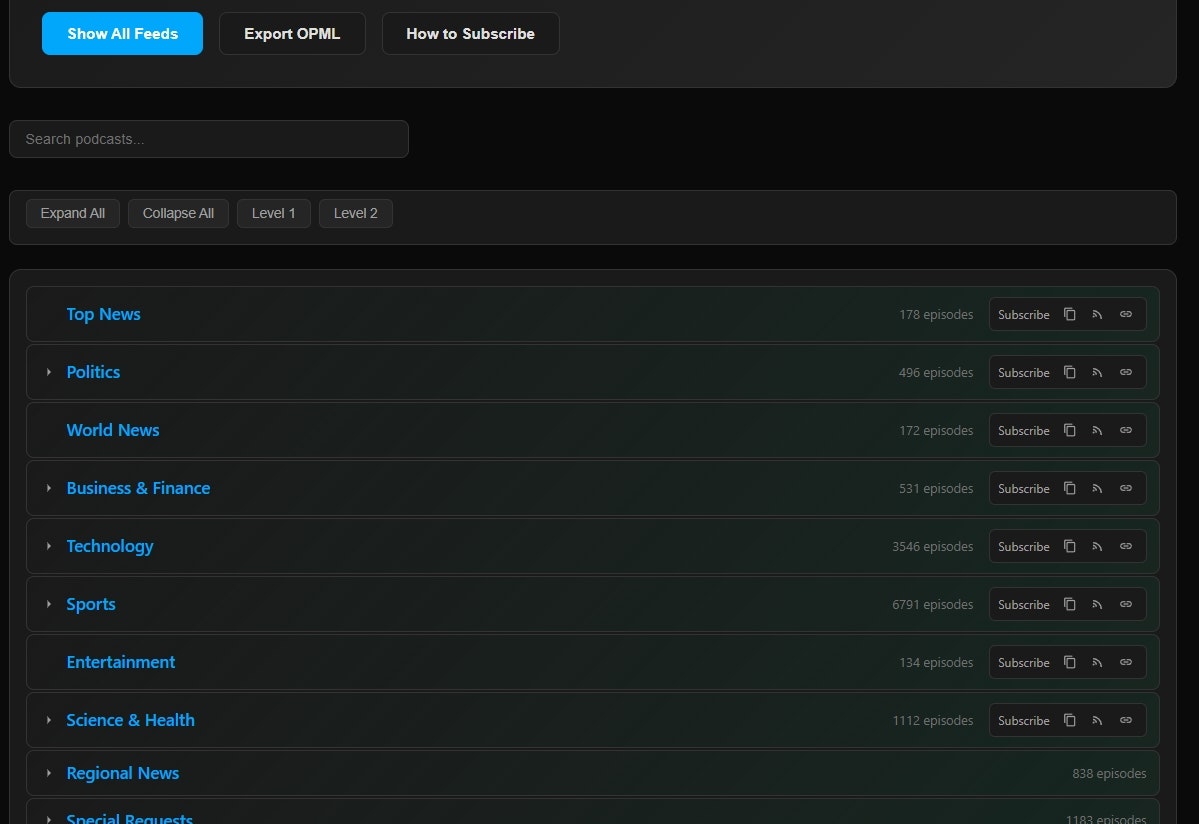Open the RSS icon for Science & Health
The image size is (1199, 824).
(x=1097, y=720)
